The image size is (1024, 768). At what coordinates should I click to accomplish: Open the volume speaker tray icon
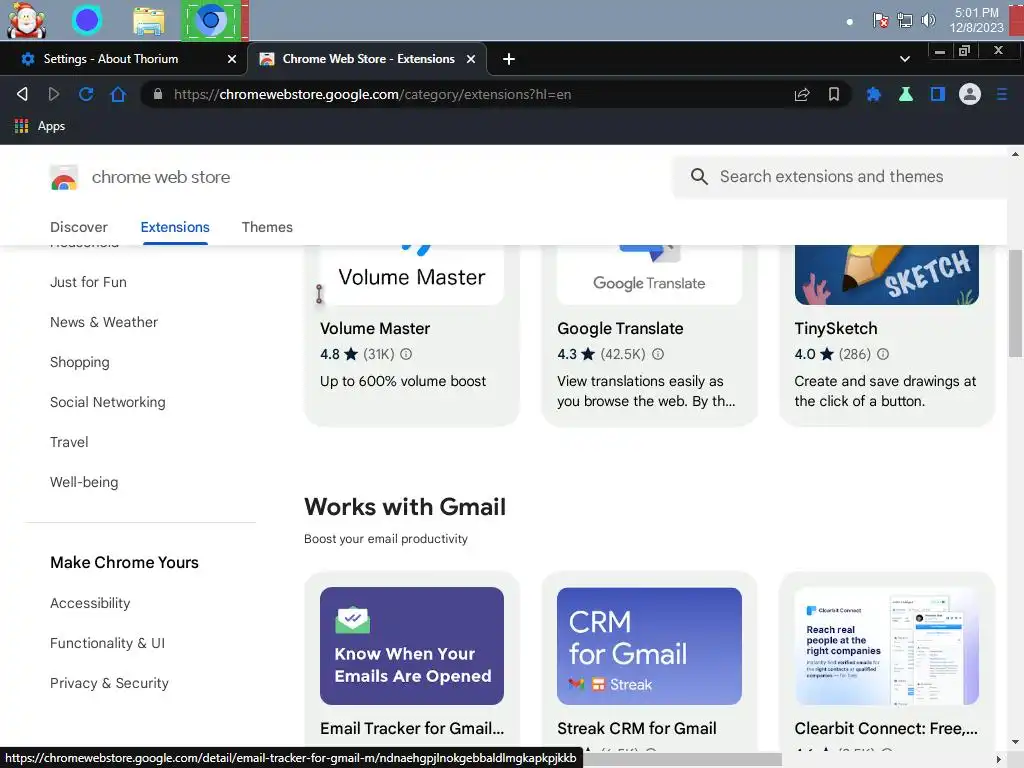click(x=928, y=20)
